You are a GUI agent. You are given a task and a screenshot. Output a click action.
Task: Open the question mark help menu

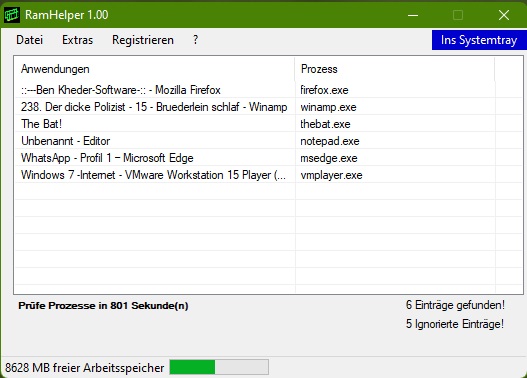point(196,40)
